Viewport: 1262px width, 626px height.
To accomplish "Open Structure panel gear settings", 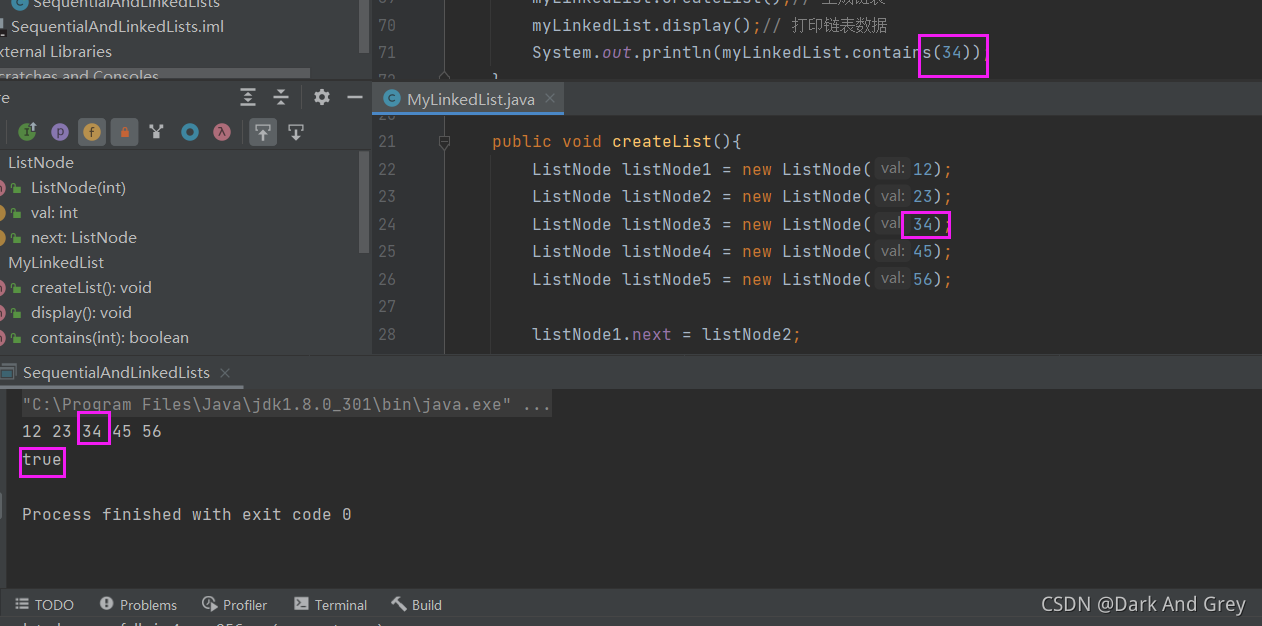I will click(x=321, y=97).
